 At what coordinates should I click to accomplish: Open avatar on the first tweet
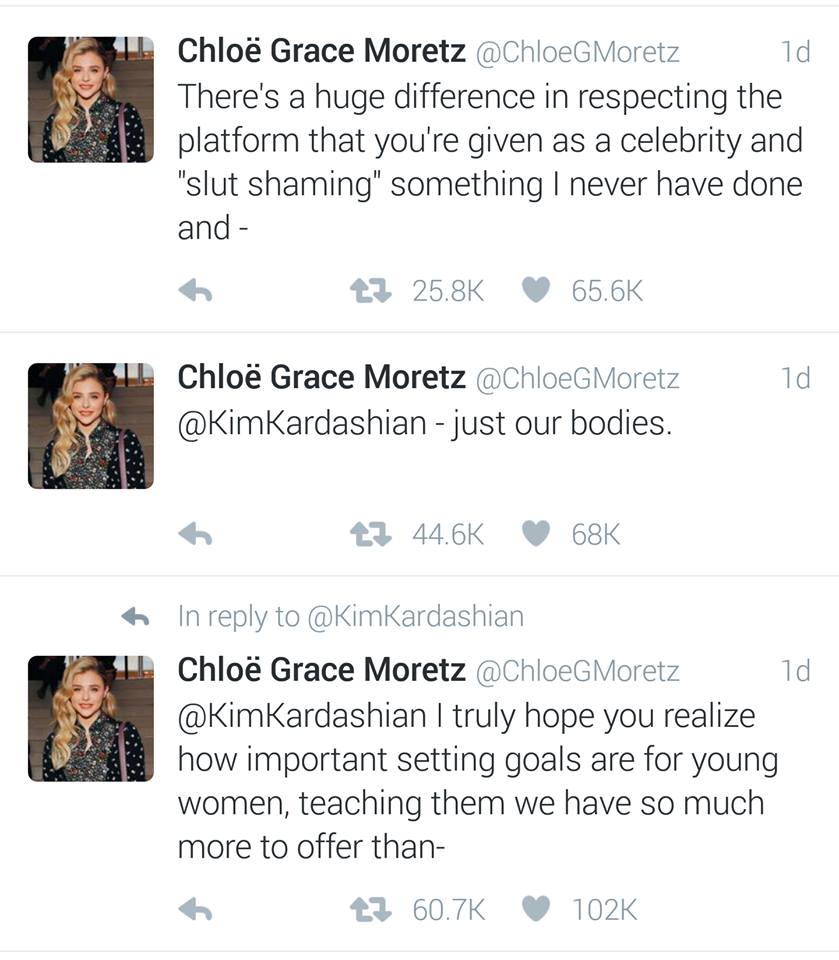click(91, 99)
